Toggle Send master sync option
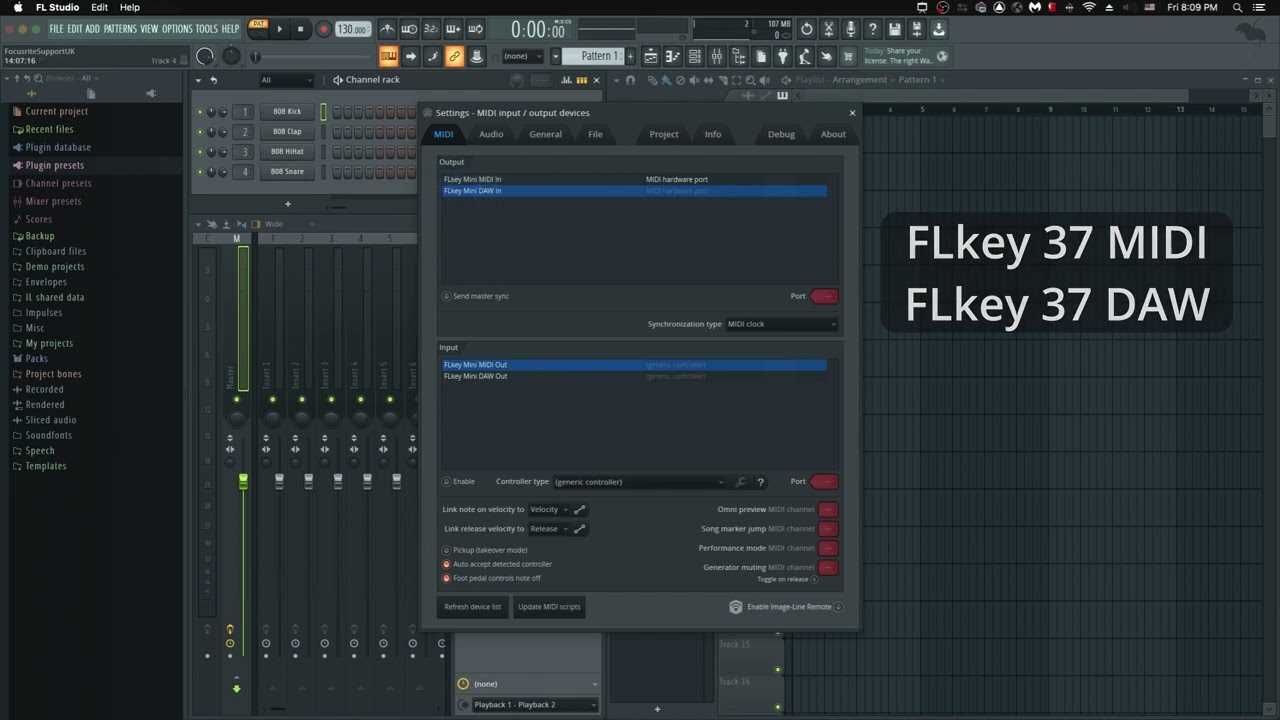The height and width of the screenshot is (720, 1280). pyautogui.click(x=446, y=296)
